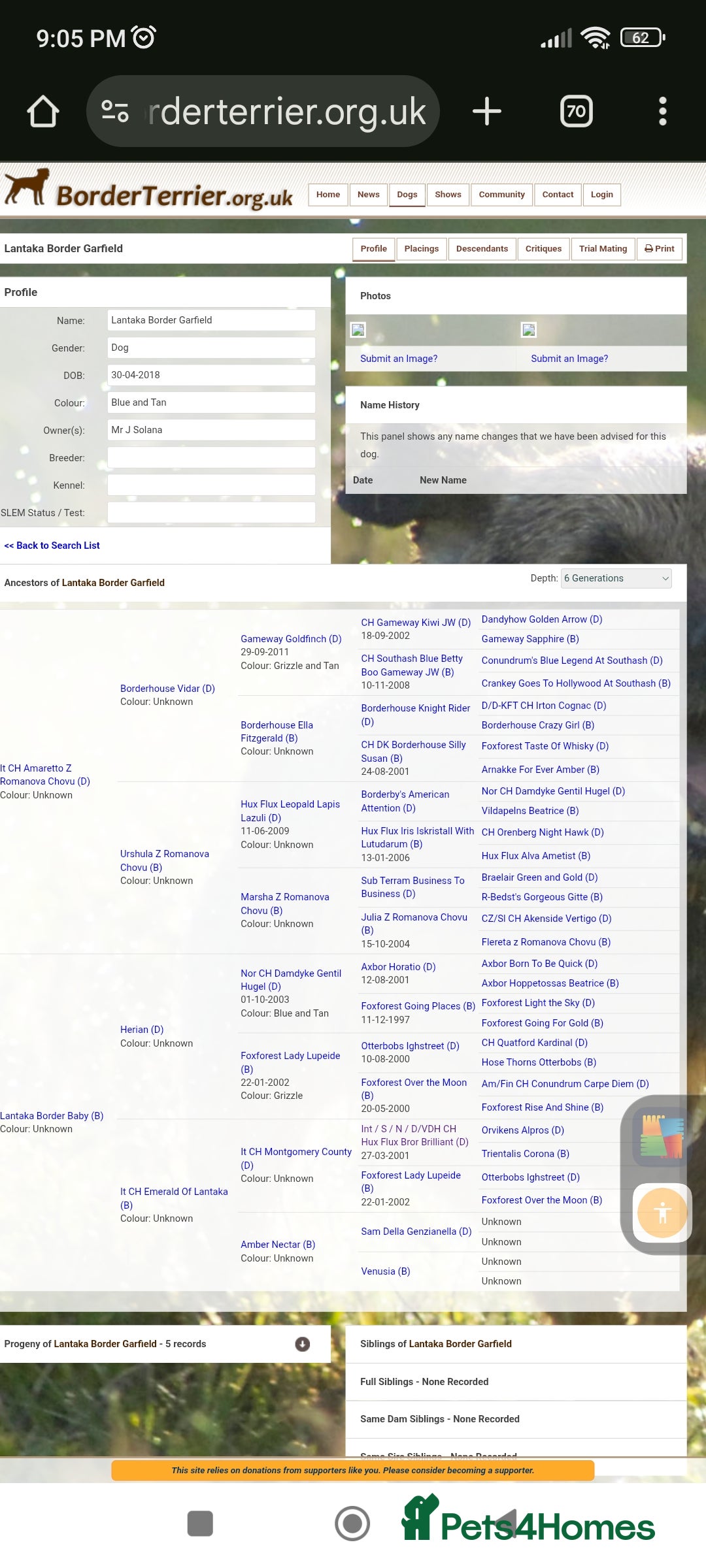
Task: Open the Trial Mating tab
Action: 602,249
